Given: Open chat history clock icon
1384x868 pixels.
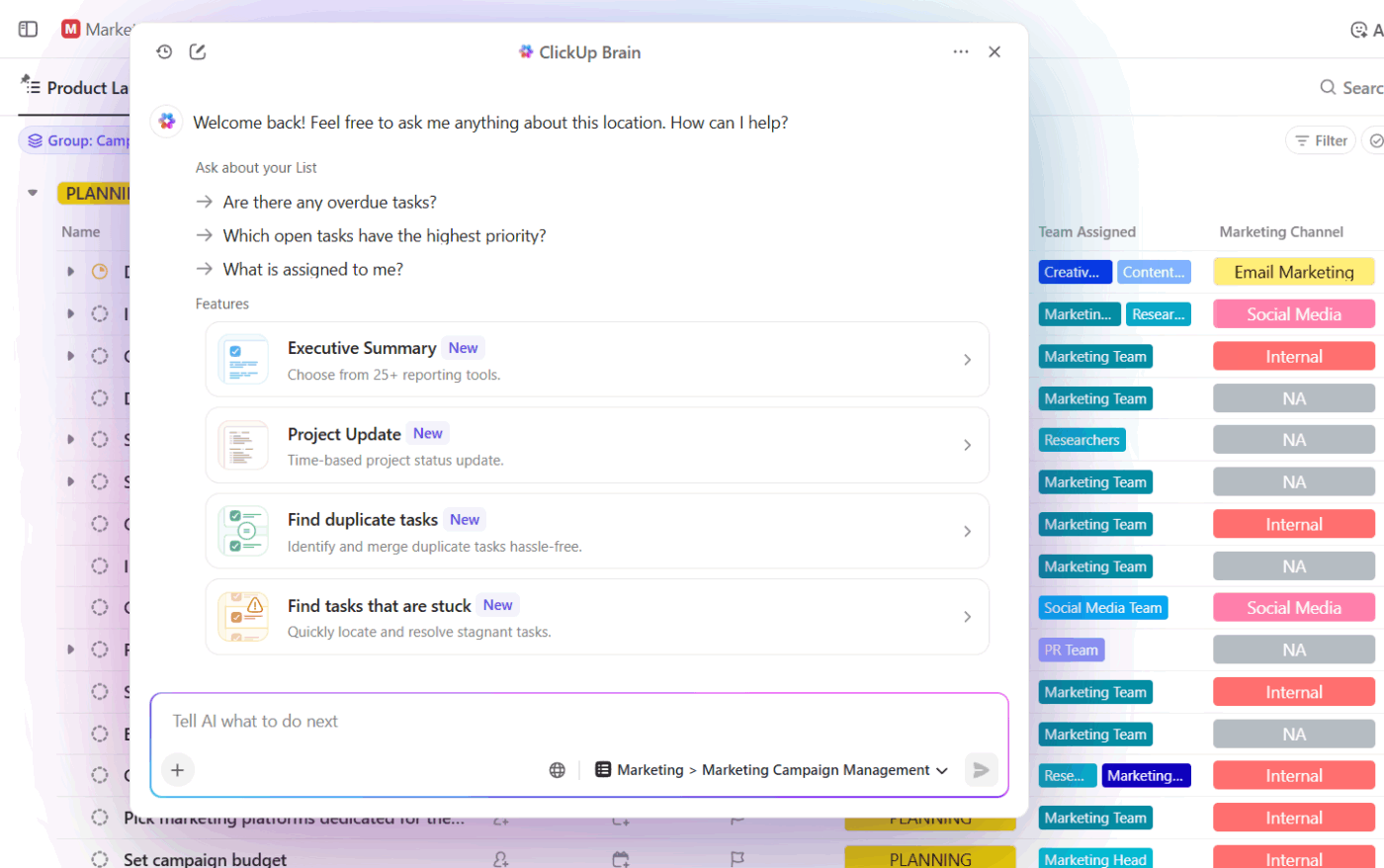Looking at the screenshot, I should (164, 52).
